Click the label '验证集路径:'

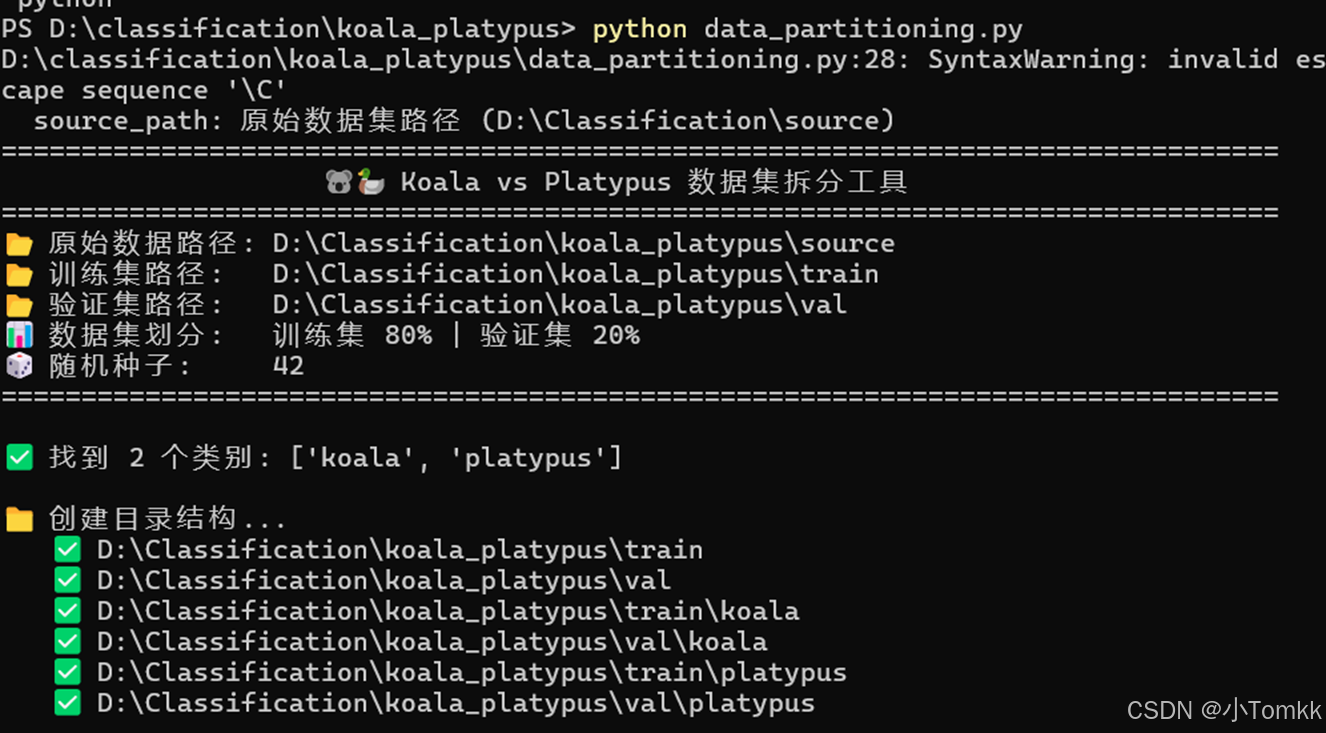point(137,305)
